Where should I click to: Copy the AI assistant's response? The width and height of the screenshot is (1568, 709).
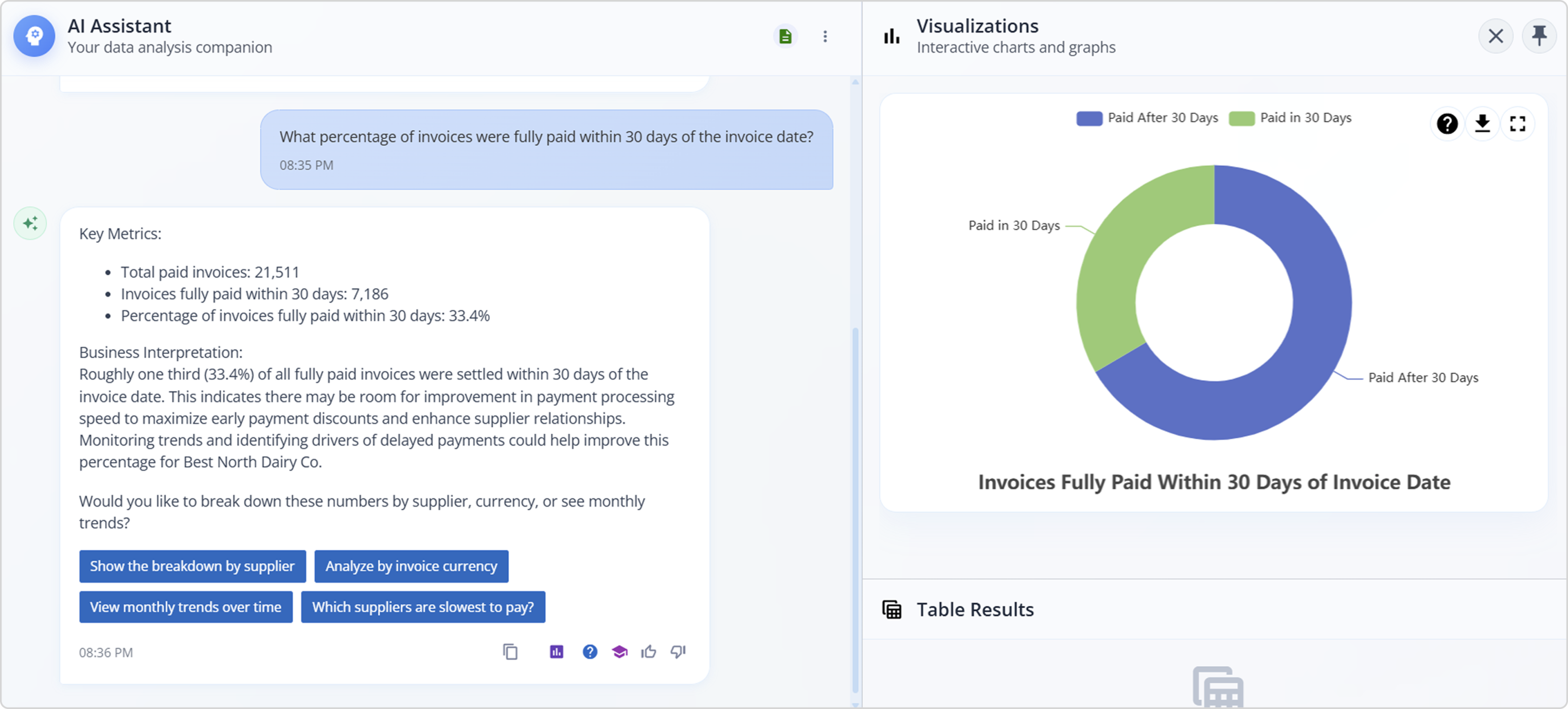[511, 652]
